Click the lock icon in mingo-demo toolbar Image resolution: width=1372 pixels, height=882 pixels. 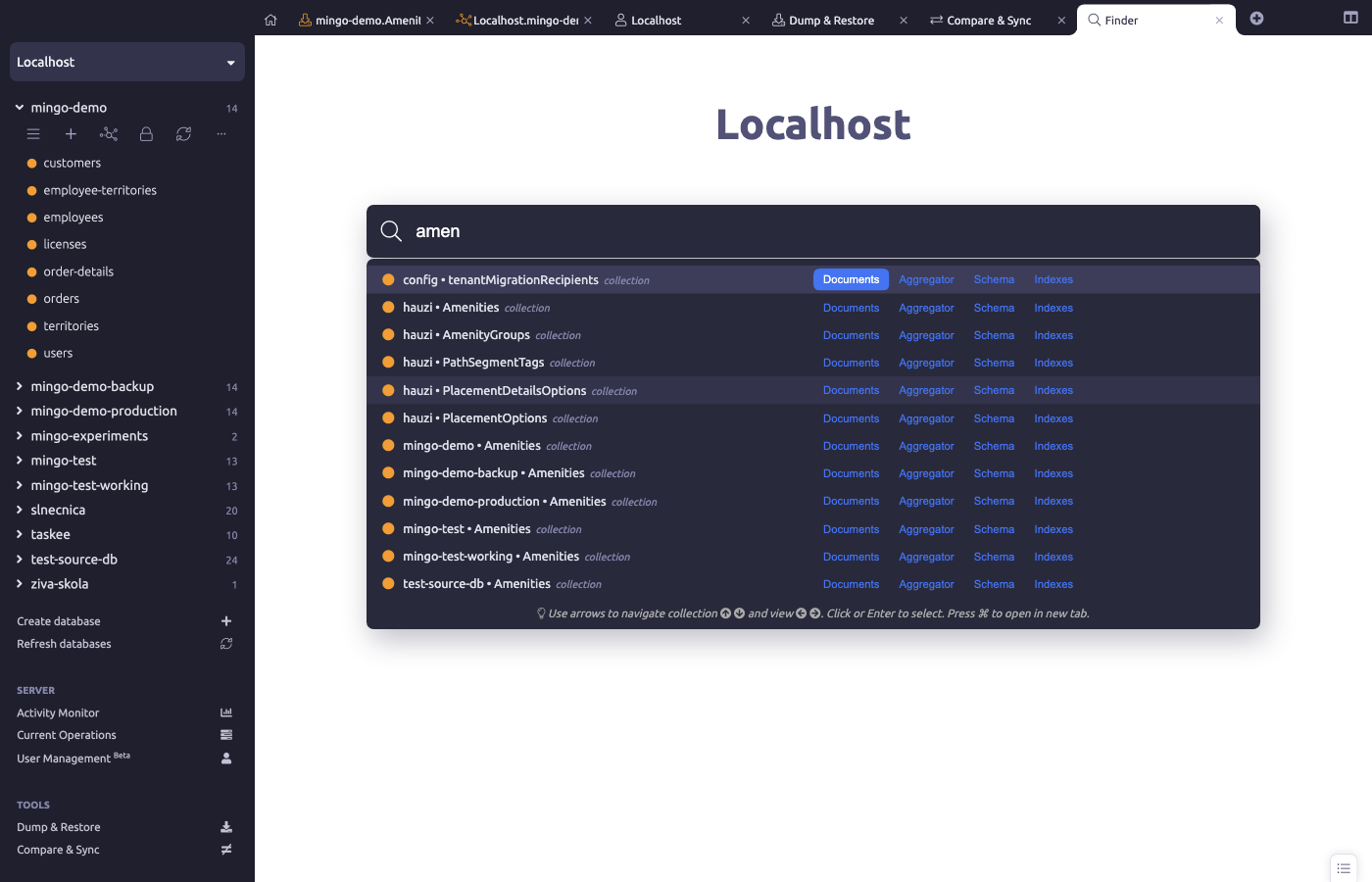146,134
